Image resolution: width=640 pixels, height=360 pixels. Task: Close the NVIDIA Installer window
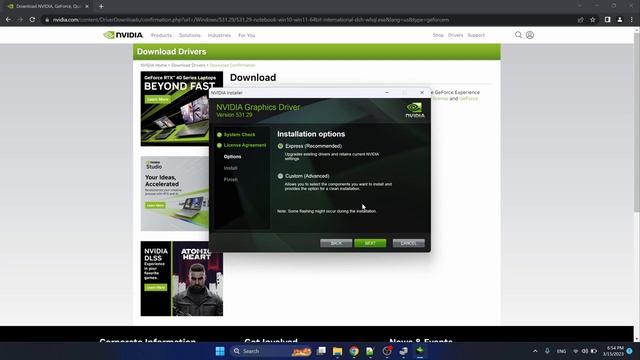[x=422, y=93]
